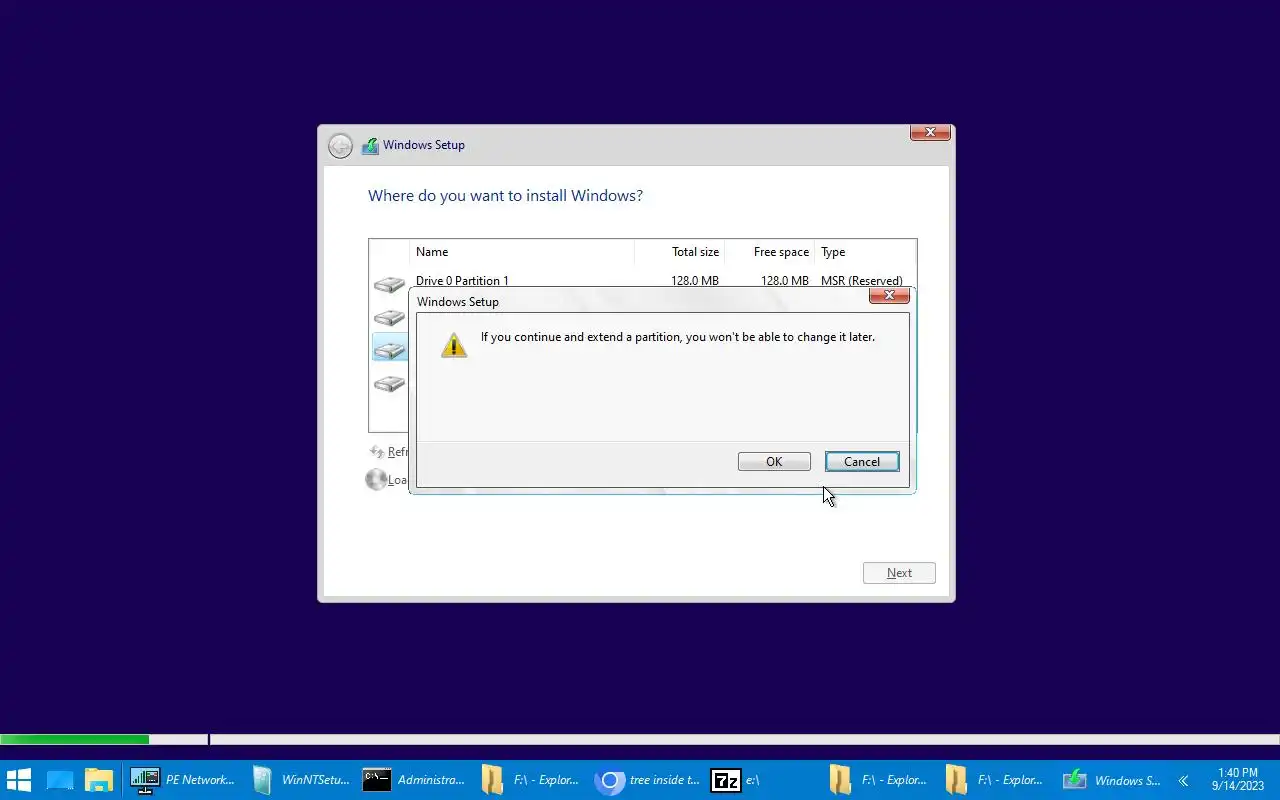Screen dimensions: 1280x800
Task: Click the warning message about extending a partition
Action: tap(678, 337)
